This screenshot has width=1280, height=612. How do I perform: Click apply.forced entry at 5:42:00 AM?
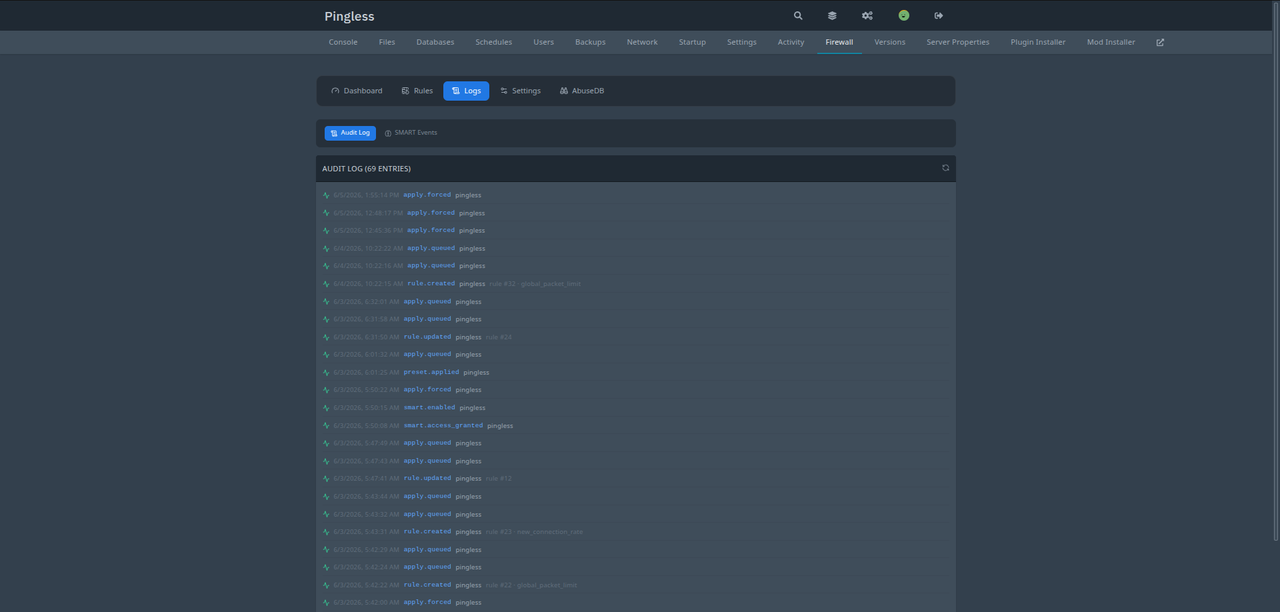pyautogui.click(x=427, y=602)
